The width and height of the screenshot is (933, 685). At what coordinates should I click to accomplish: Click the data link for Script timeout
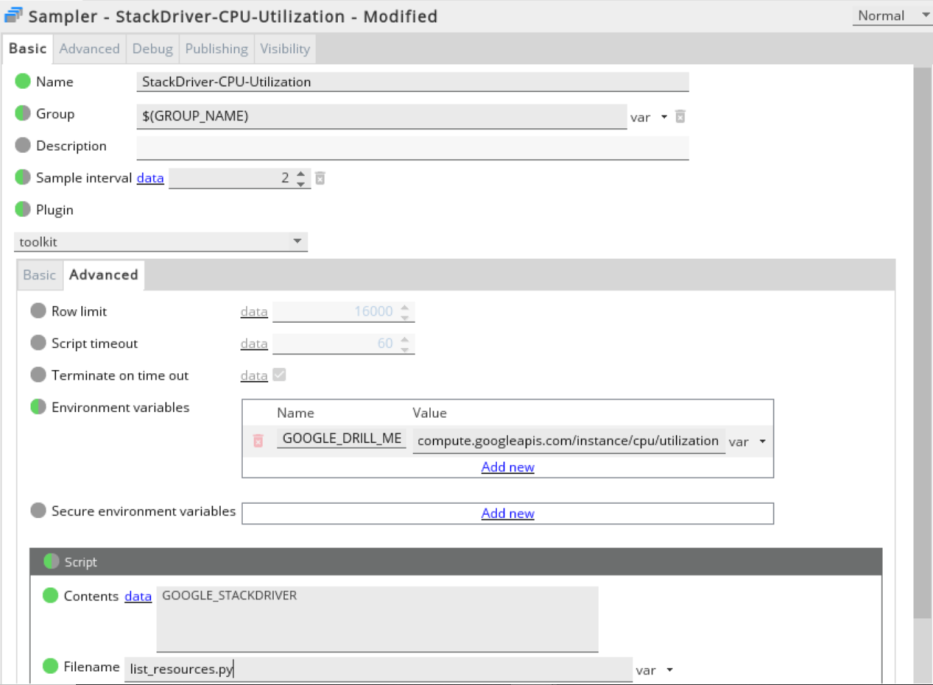(253, 343)
